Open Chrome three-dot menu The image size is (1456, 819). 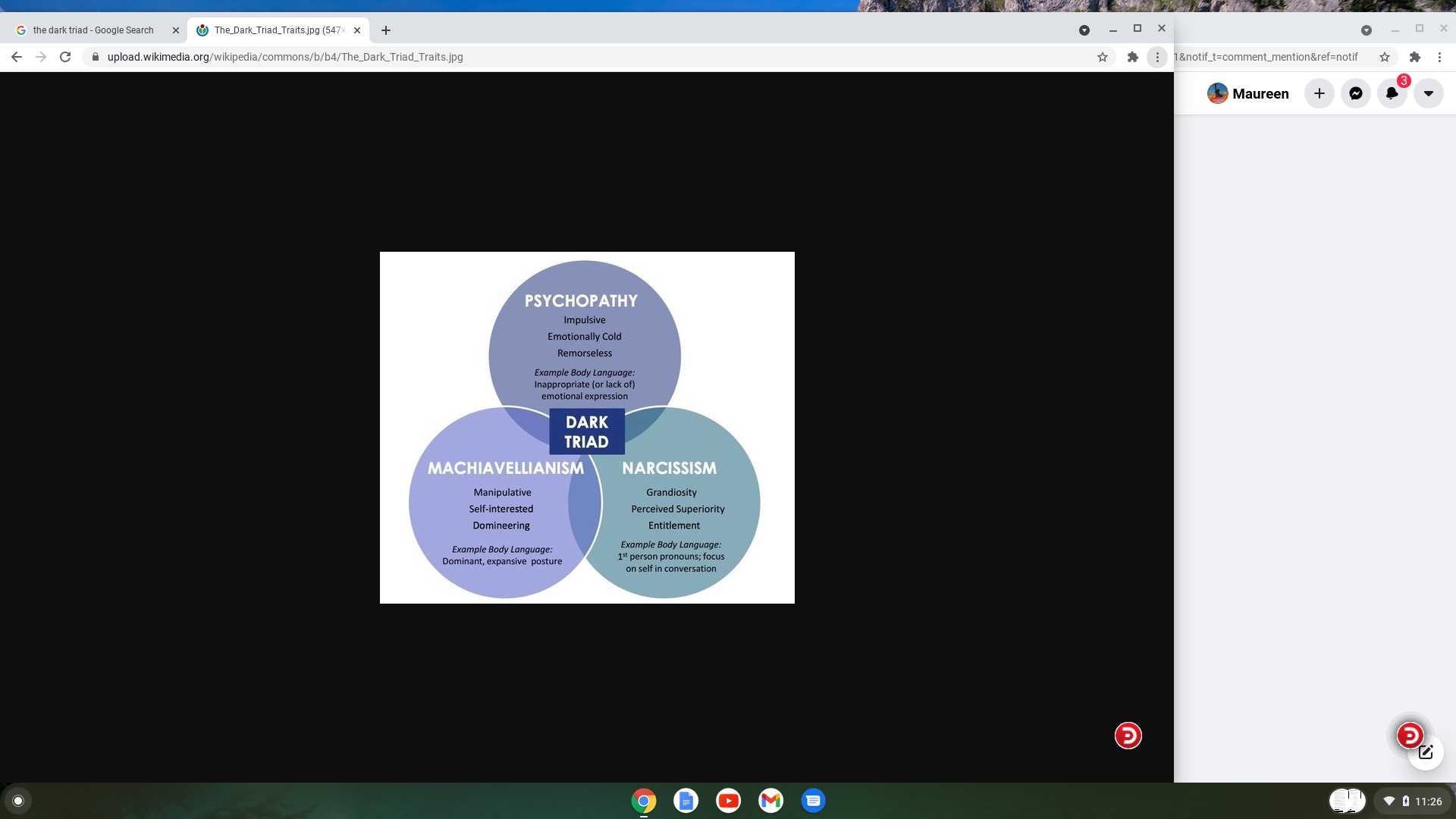(1157, 57)
